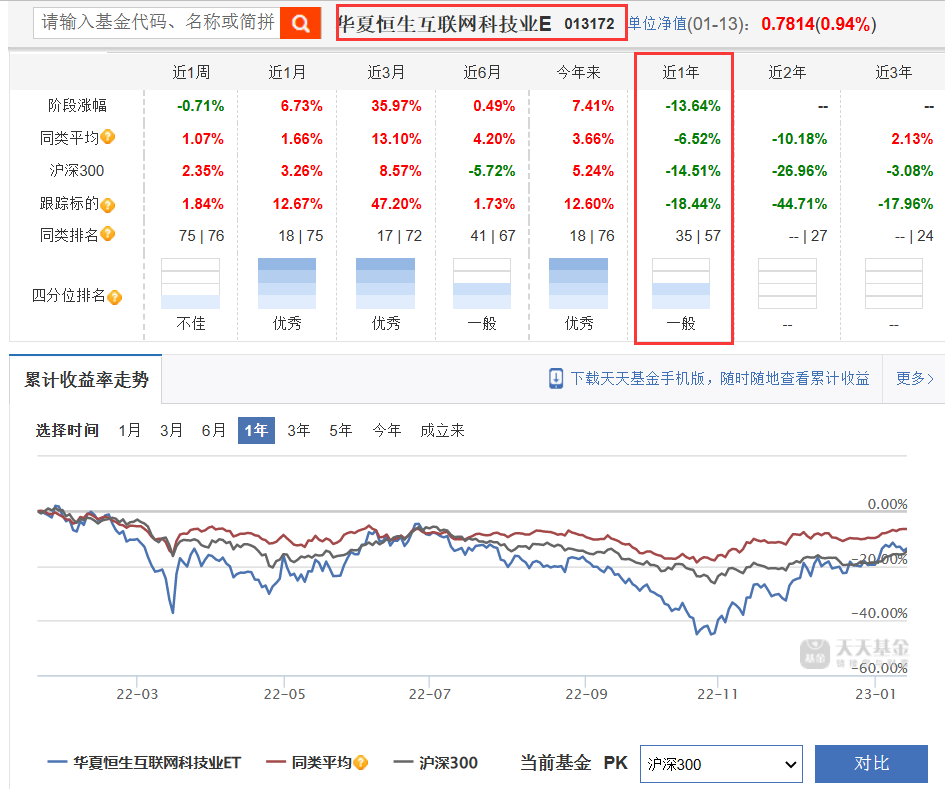Click the 近1月 column header

[287, 72]
